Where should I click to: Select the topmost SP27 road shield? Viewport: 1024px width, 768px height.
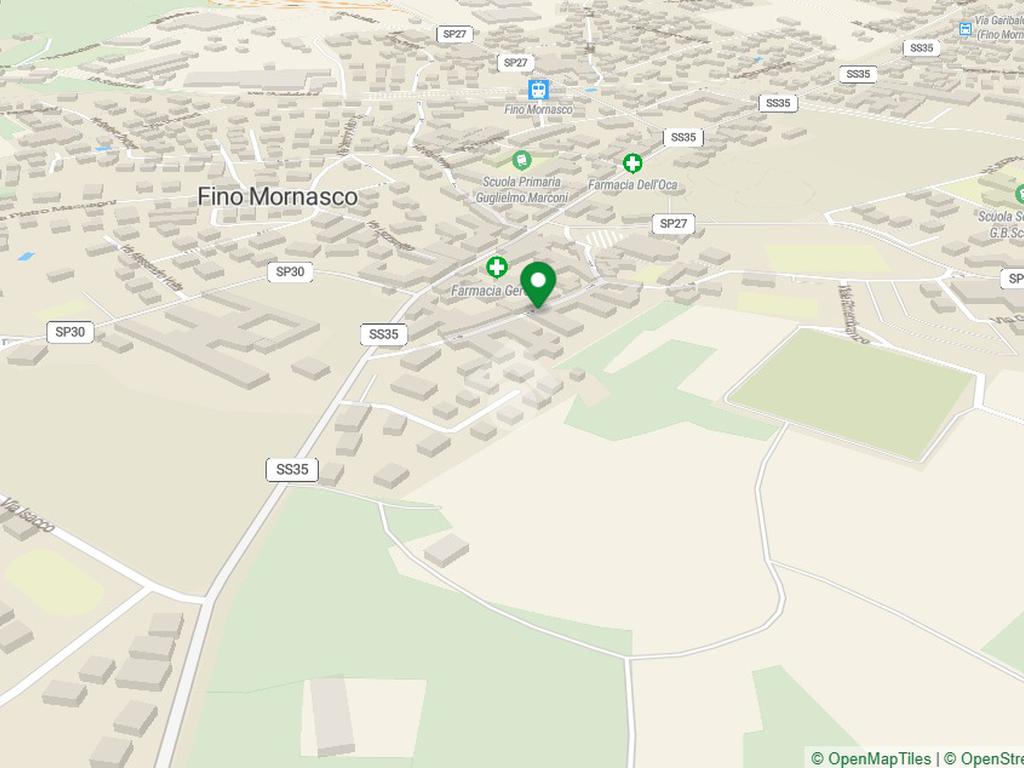click(x=455, y=34)
